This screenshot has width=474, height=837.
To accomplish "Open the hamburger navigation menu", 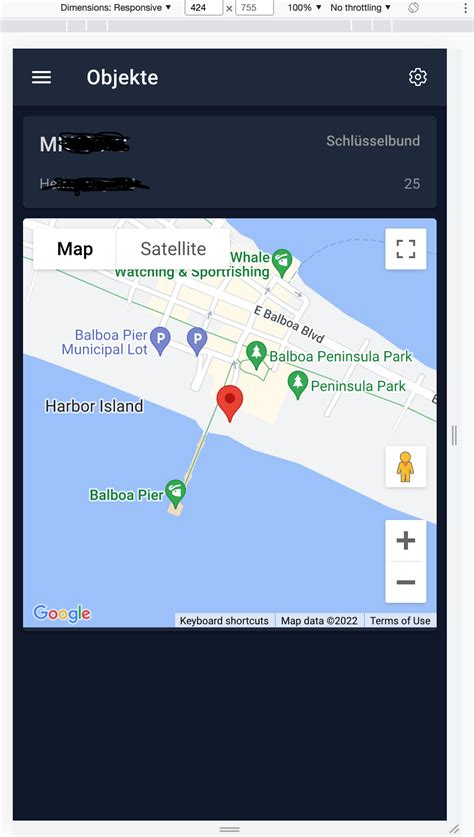I will [x=41, y=77].
